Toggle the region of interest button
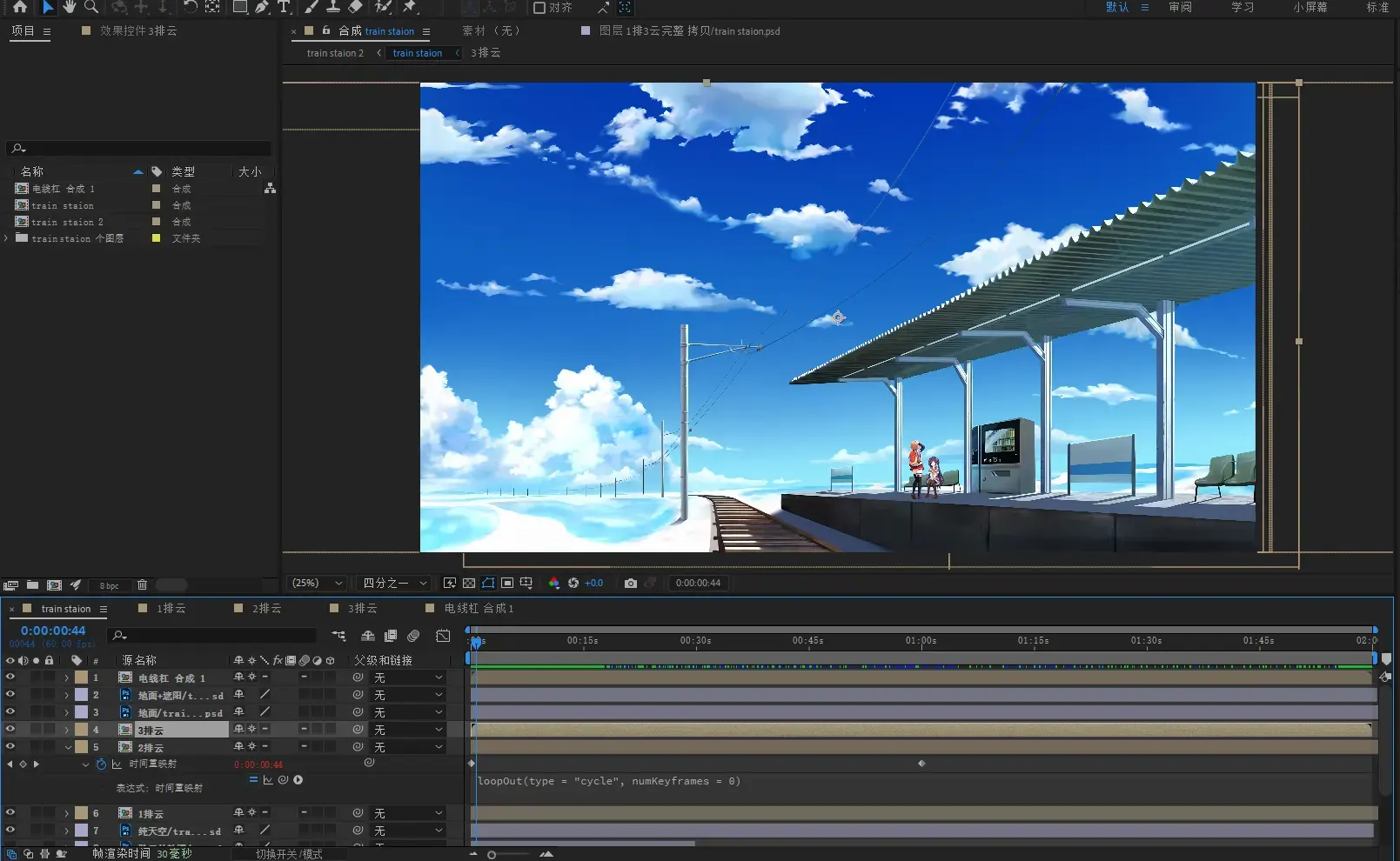 click(507, 584)
